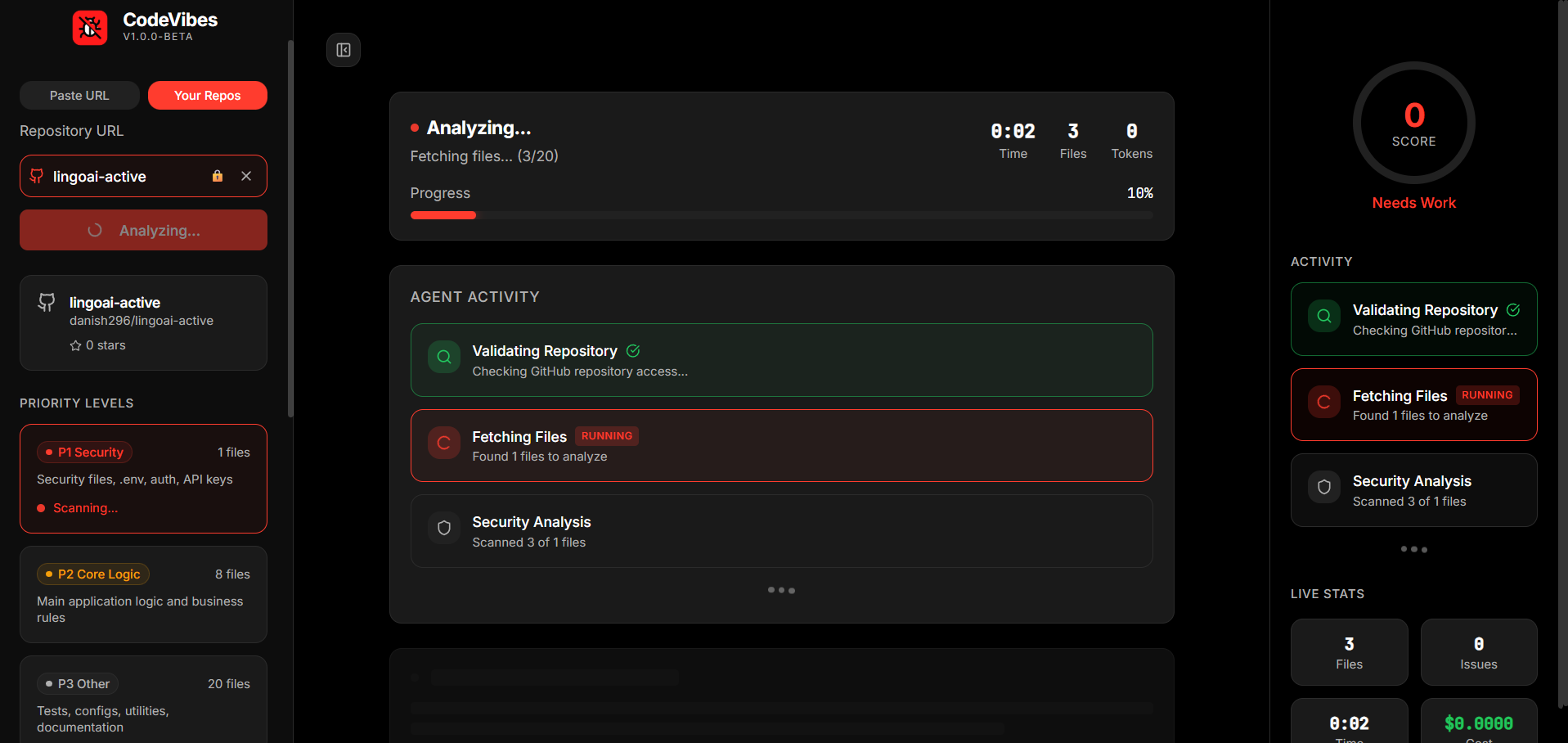This screenshot has height=743, width=1568.
Task: Switch to the Your Repos tab
Action: (x=207, y=95)
